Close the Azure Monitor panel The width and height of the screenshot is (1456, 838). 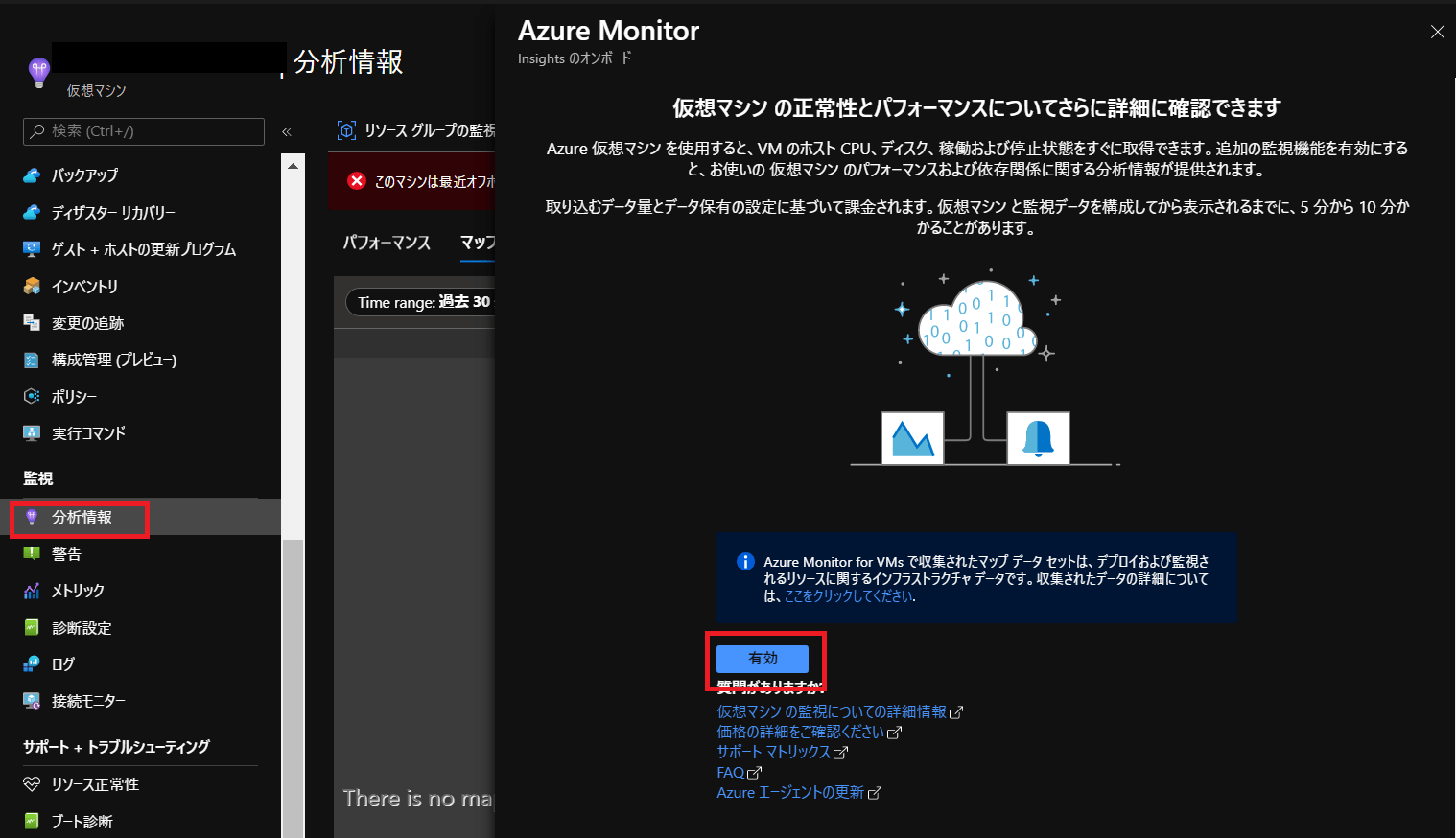(x=1437, y=32)
